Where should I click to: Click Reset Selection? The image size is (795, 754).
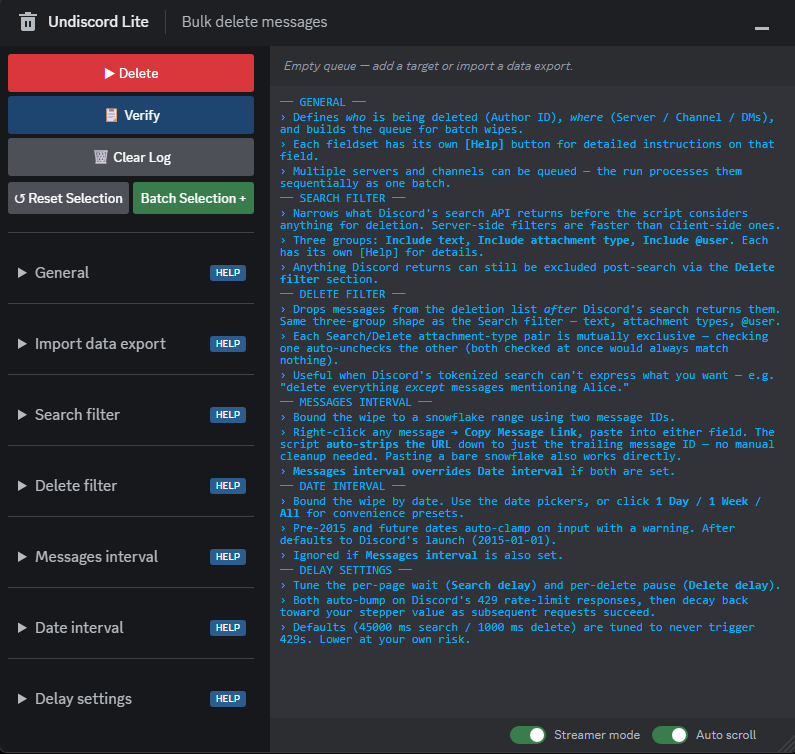coord(68,198)
